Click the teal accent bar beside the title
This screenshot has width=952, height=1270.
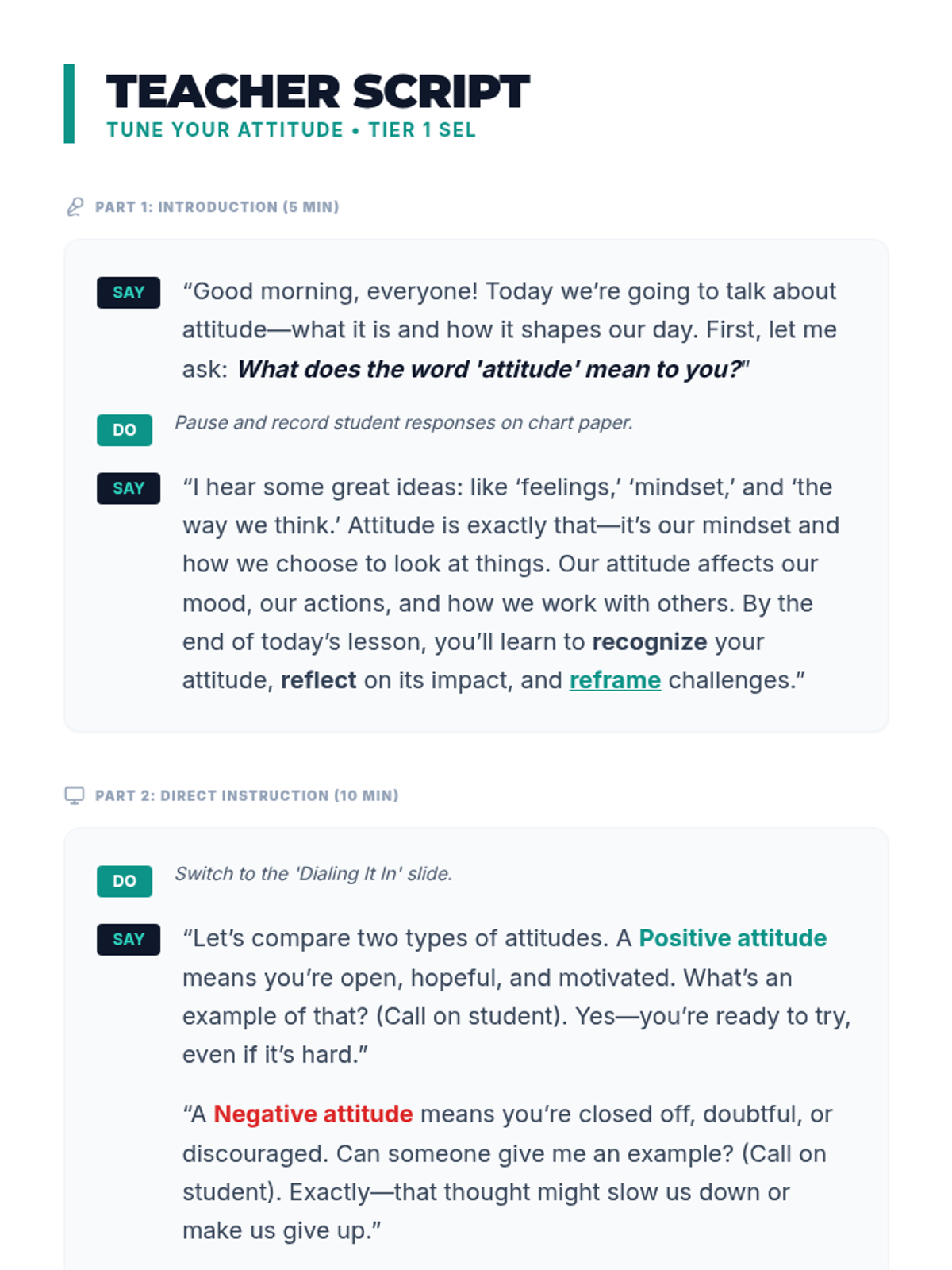tap(69, 103)
